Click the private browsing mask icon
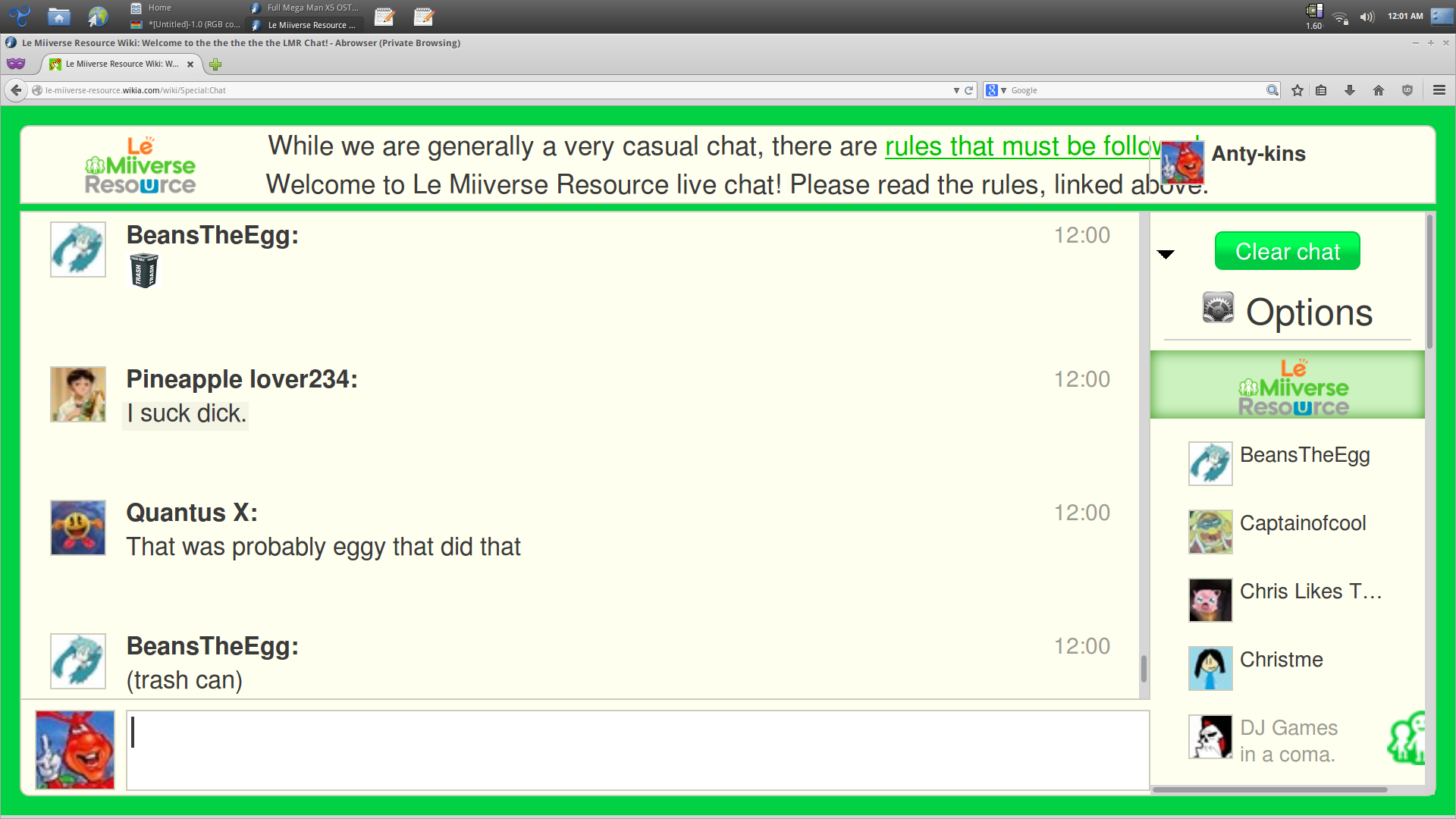 pyautogui.click(x=16, y=64)
